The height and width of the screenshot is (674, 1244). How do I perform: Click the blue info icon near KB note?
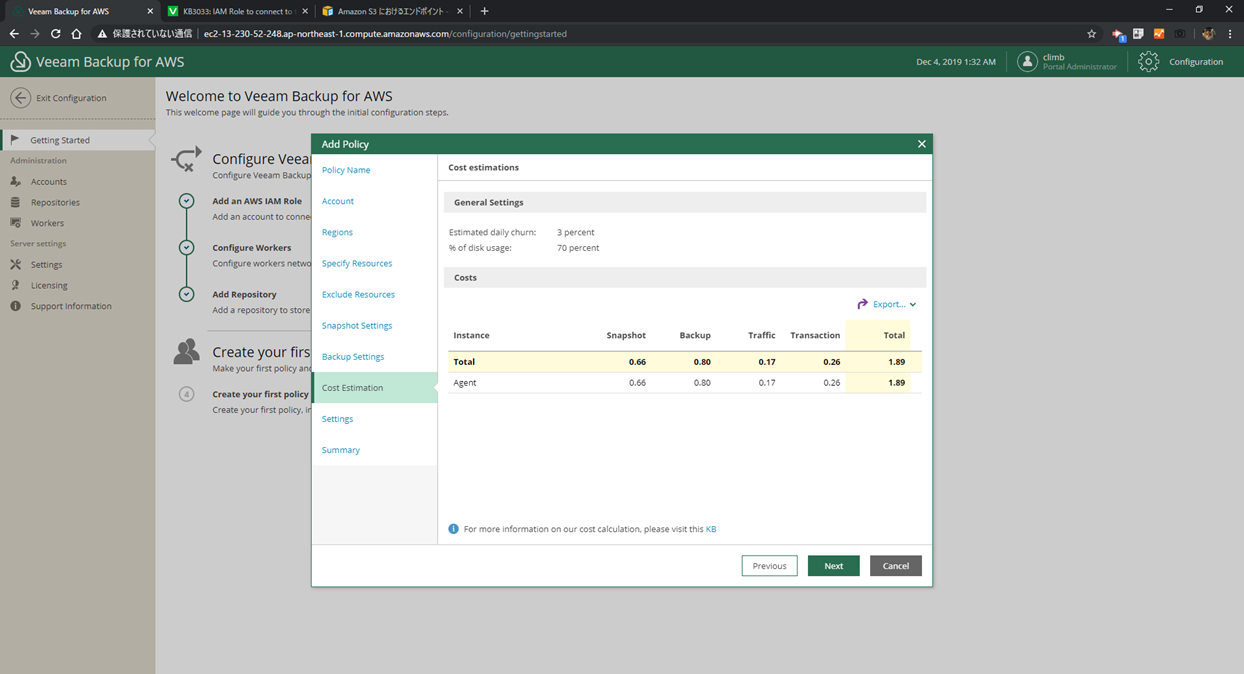click(453, 529)
